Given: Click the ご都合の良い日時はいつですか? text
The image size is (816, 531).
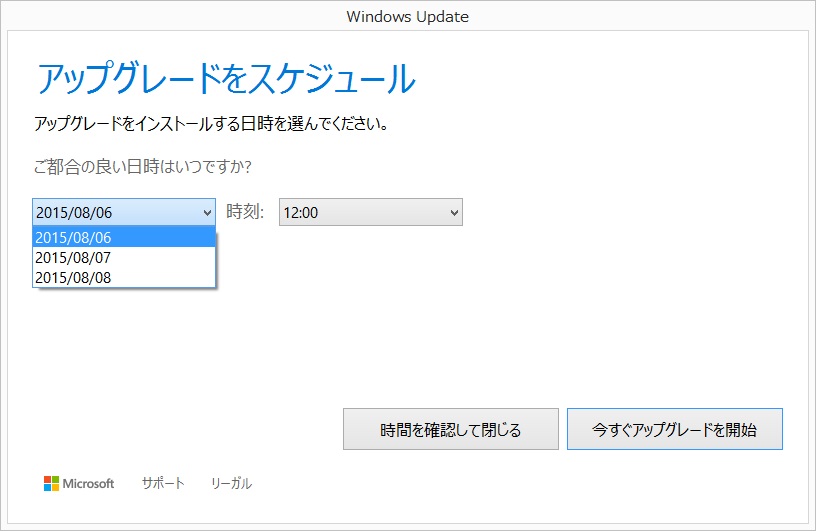Looking at the screenshot, I should (x=143, y=167).
